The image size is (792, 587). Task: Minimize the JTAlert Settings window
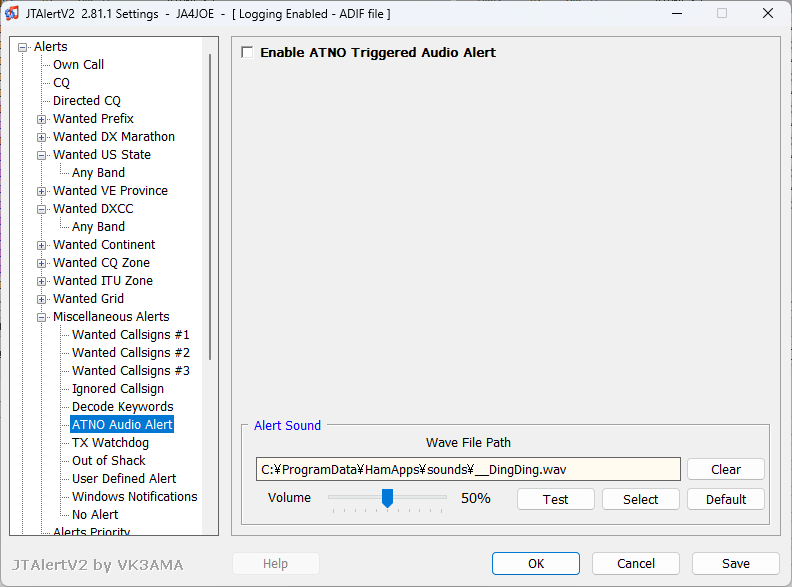[x=677, y=13]
